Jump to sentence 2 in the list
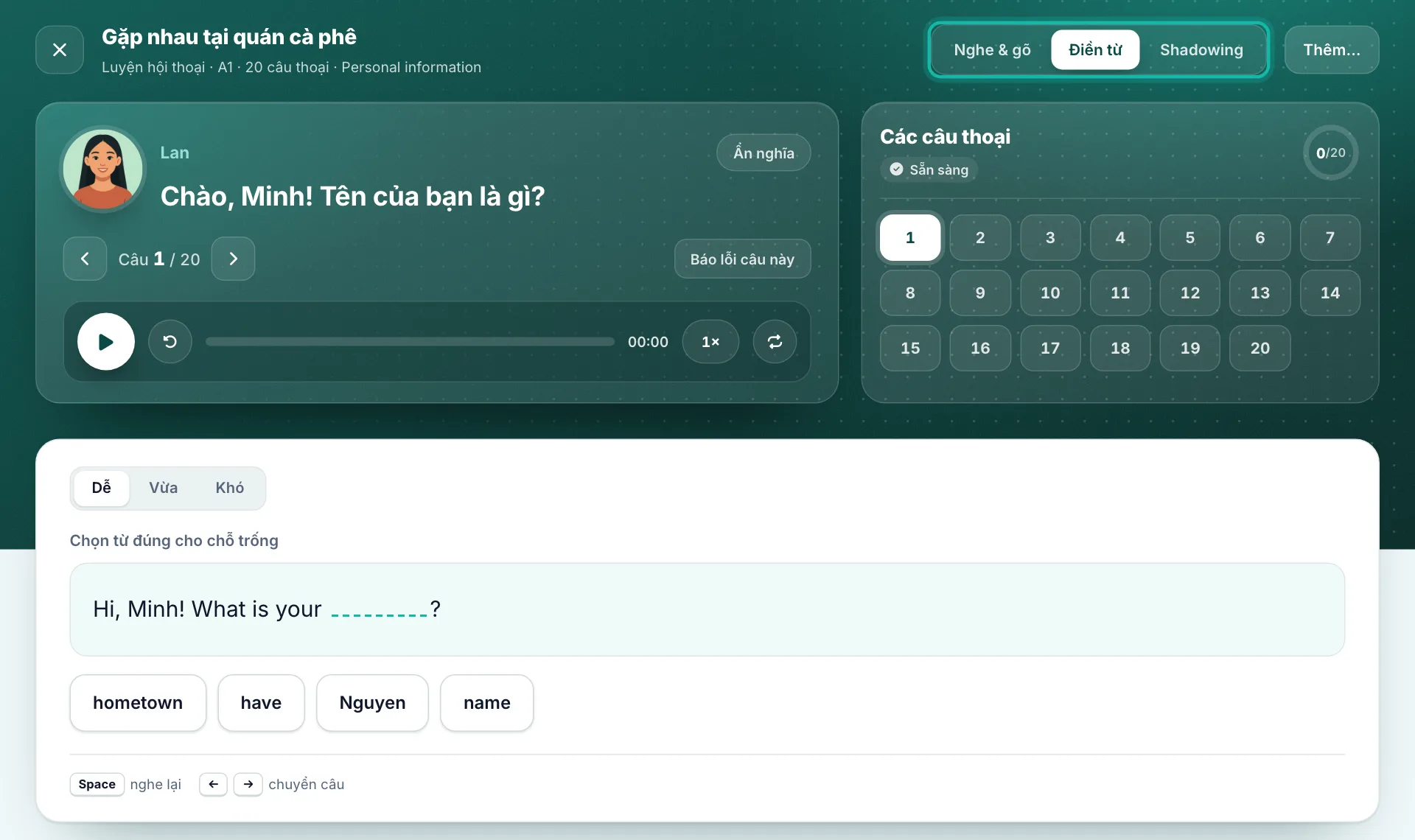The height and width of the screenshot is (840, 1415). coord(980,237)
